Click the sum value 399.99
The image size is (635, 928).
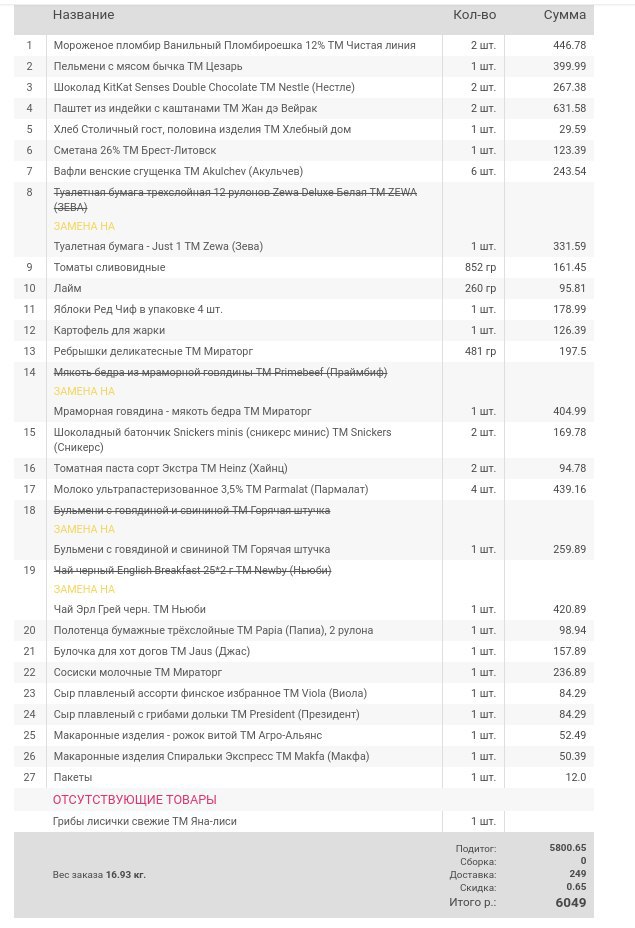pyautogui.click(x=569, y=66)
